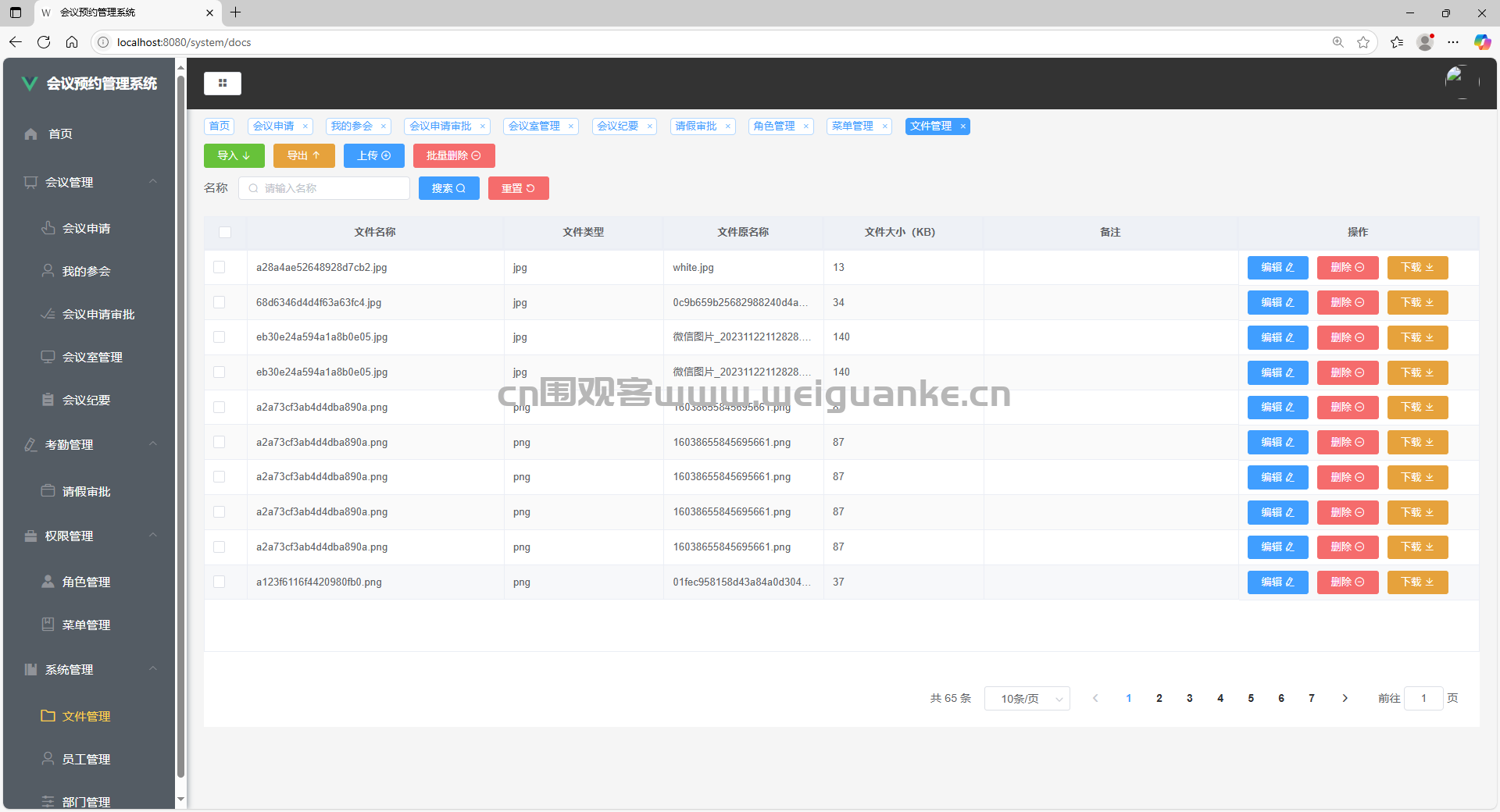Toggle the sidebar collapse grid icon
Image resolution: width=1500 pixels, height=812 pixels.
[223, 83]
